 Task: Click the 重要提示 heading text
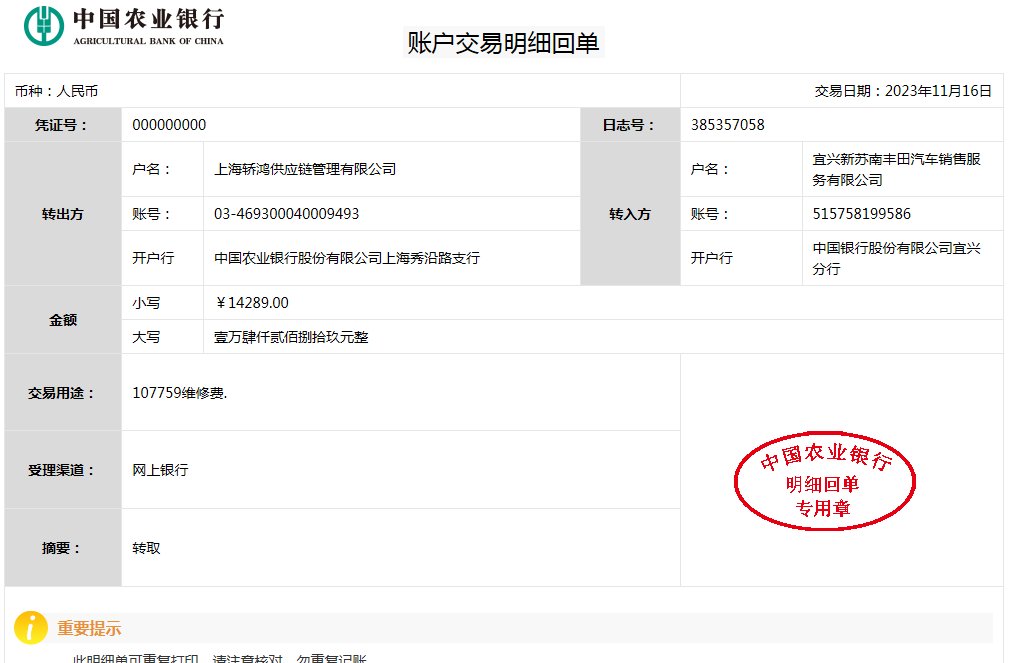tap(89, 629)
